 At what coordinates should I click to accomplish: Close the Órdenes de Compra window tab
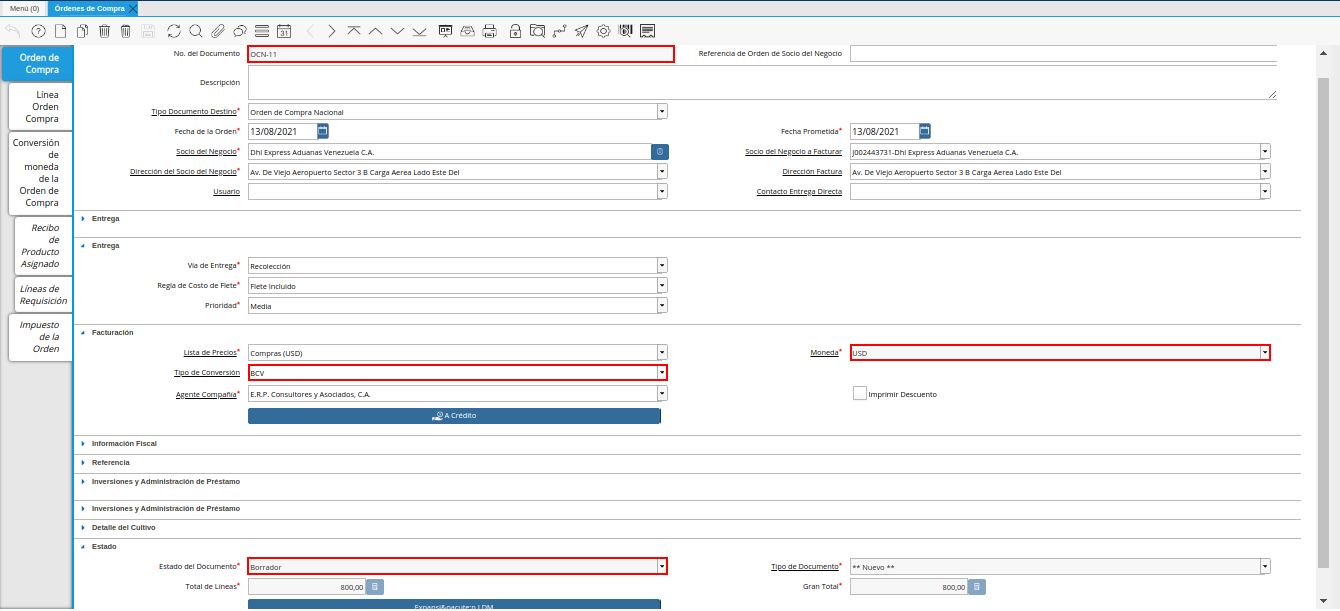(133, 8)
